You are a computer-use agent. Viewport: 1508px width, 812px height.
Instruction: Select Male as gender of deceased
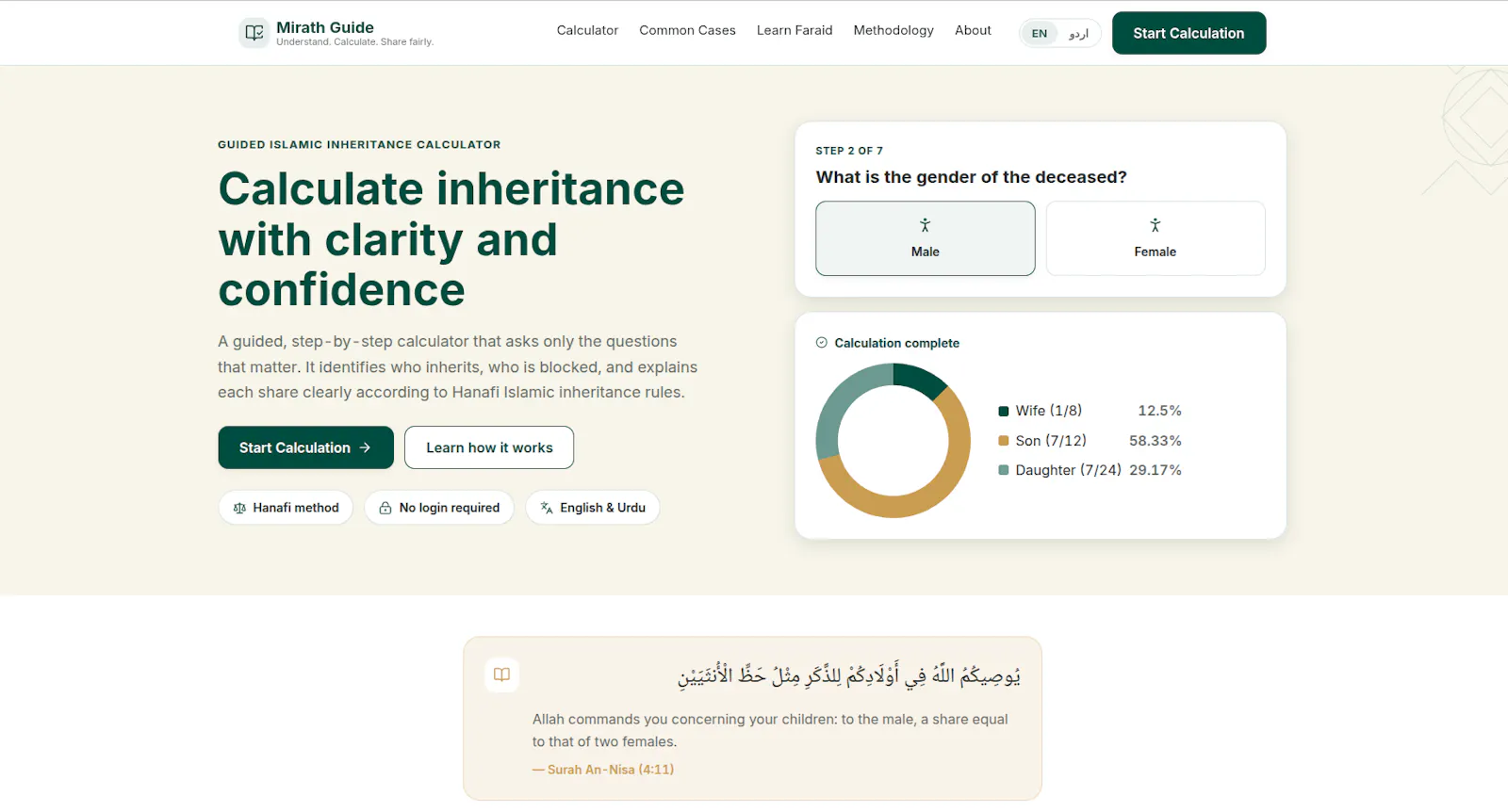pyautogui.click(x=925, y=238)
